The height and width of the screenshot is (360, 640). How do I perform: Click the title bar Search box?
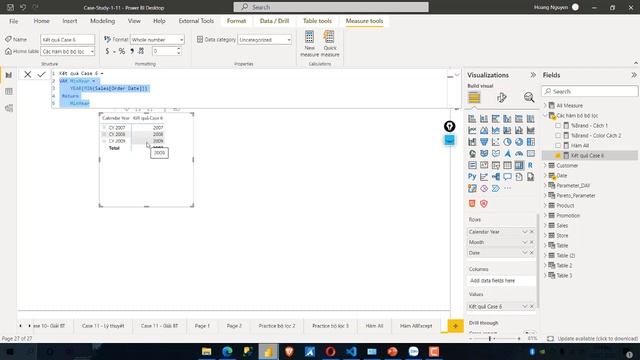331,7
